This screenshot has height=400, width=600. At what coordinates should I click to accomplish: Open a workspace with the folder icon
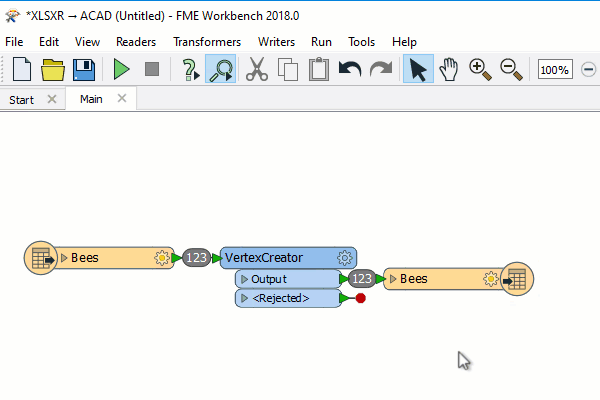(x=52, y=70)
